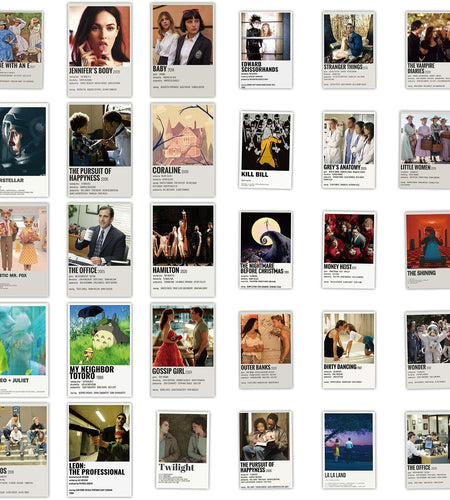Open the Stranger Things poster image

point(349,38)
